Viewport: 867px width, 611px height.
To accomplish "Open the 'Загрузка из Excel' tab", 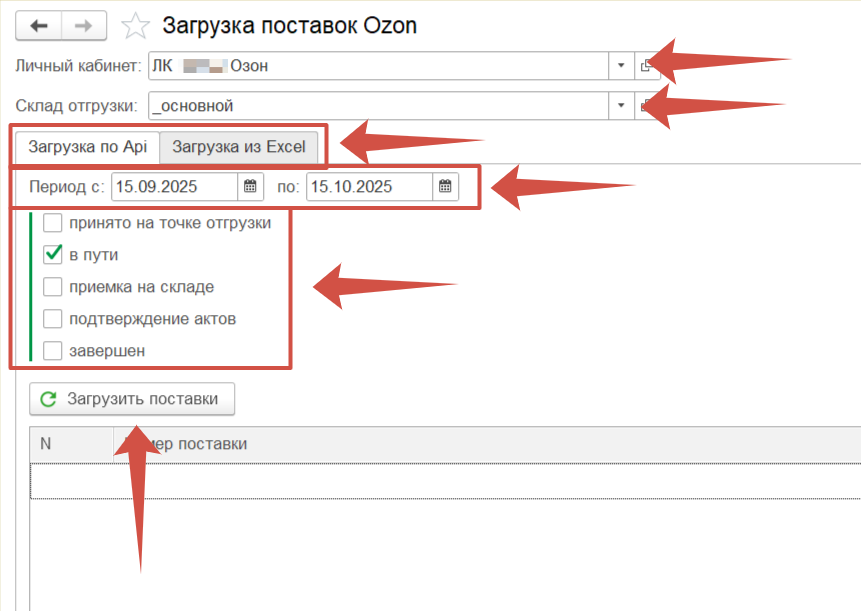I will pyautogui.click(x=239, y=147).
